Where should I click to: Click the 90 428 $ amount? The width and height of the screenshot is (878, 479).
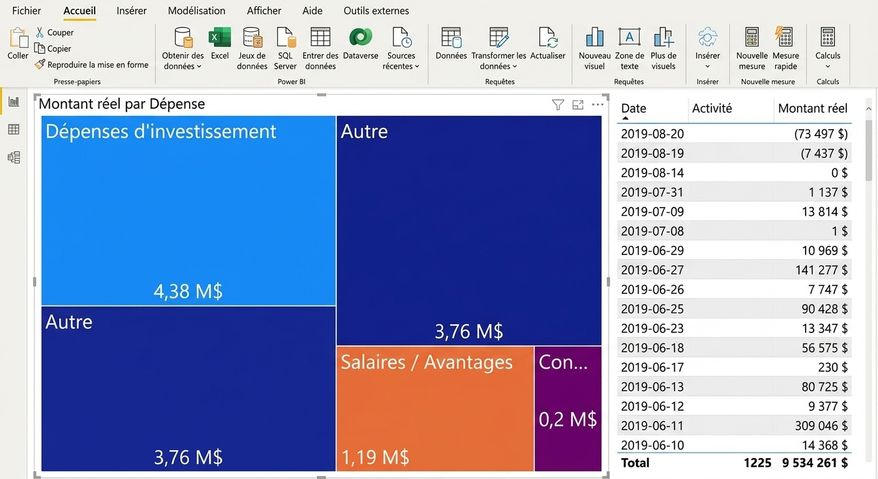tap(824, 309)
